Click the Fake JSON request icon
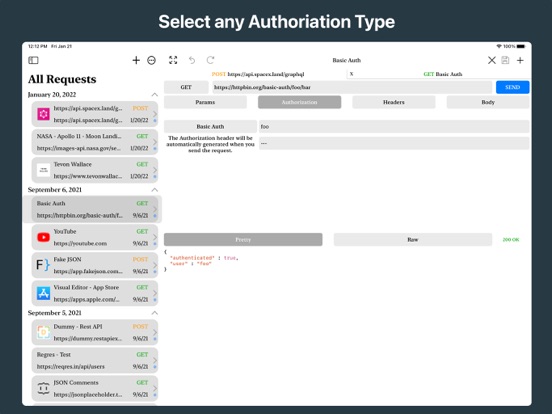 click(x=43, y=265)
